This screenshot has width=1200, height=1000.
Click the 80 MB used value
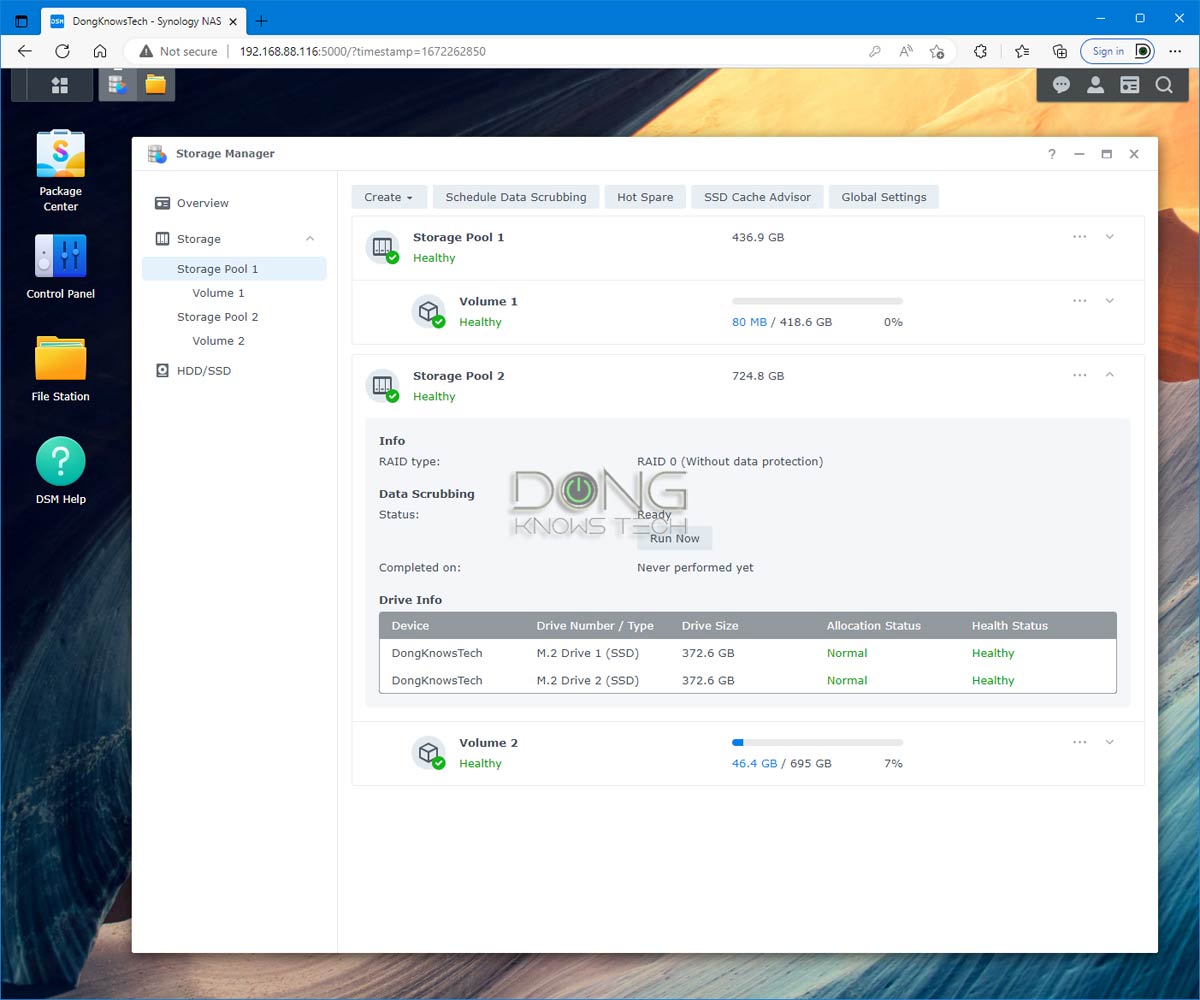click(750, 322)
